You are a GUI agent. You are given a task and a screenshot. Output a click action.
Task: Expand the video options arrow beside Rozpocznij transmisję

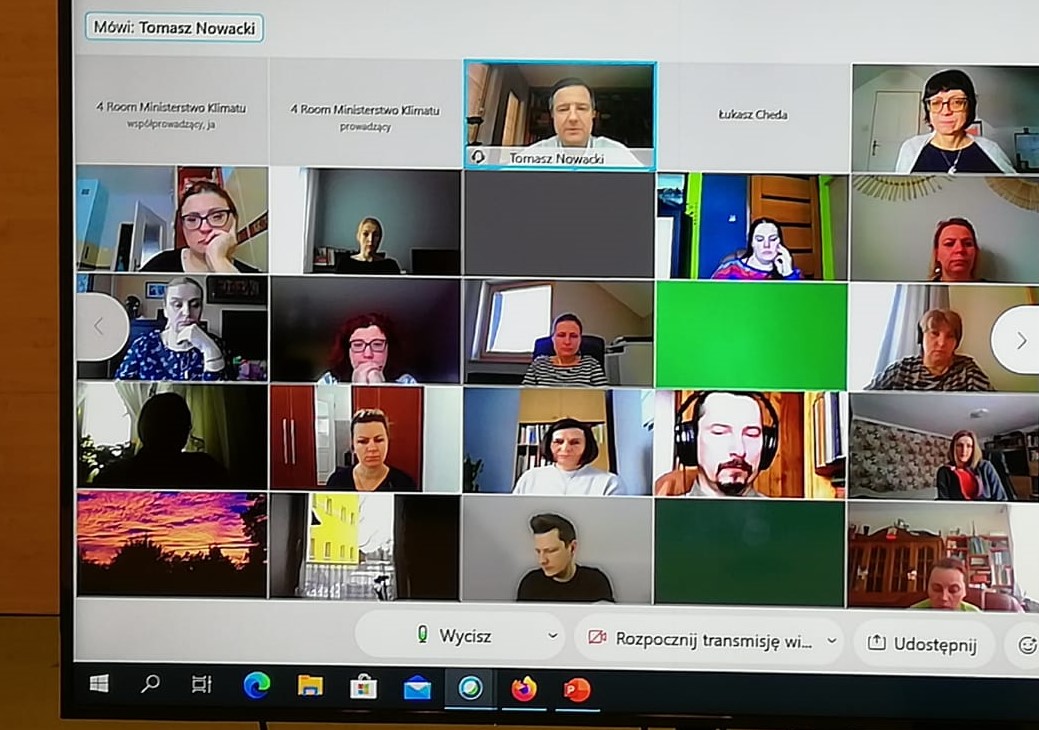click(831, 641)
